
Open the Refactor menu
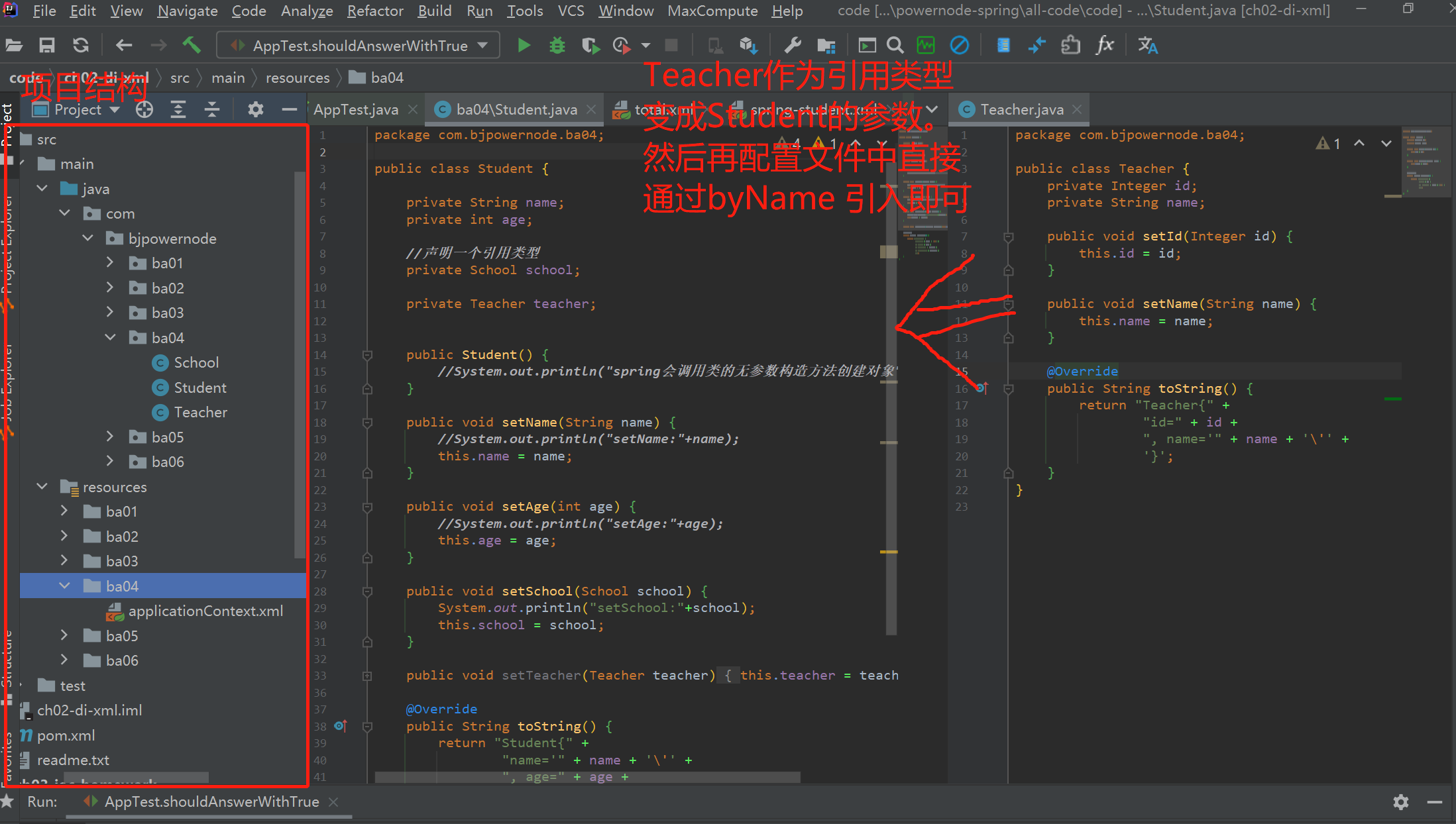coord(374,11)
